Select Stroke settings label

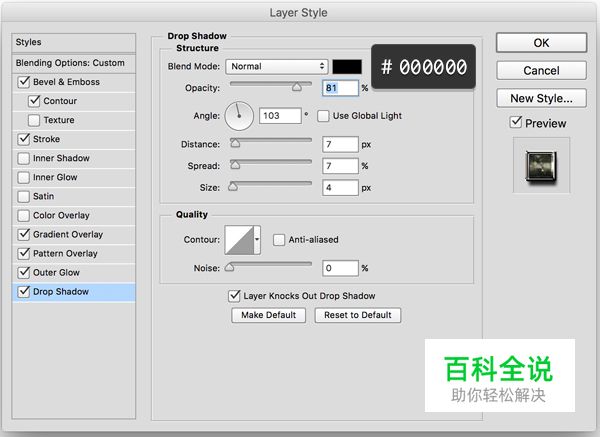click(46, 139)
